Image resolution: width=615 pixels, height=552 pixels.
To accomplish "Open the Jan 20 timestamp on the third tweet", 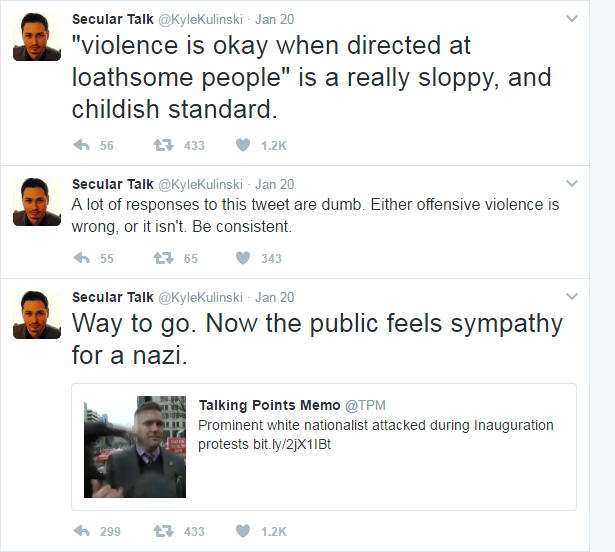I will (275, 297).
